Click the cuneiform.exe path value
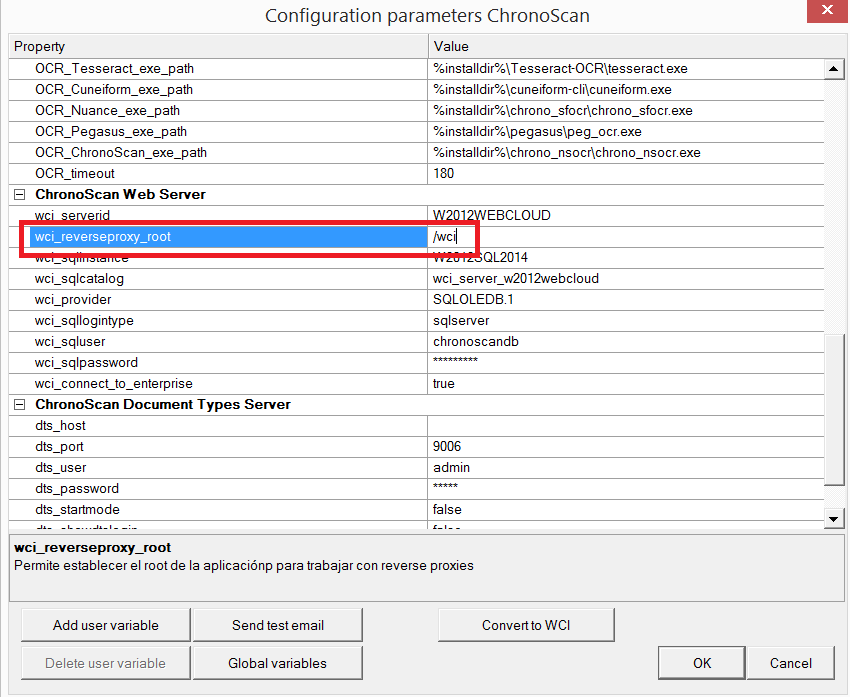 click(x=552, y=90)
